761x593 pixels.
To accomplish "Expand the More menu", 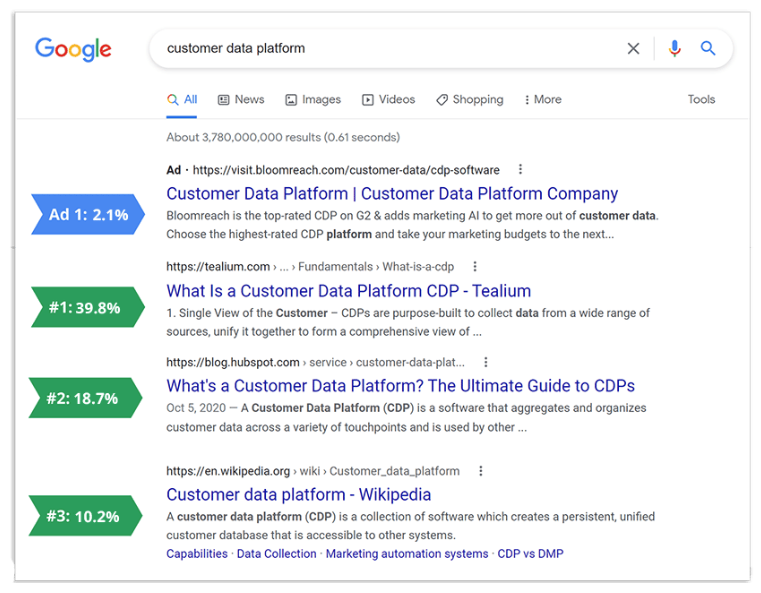I will [x=543, y=99].
